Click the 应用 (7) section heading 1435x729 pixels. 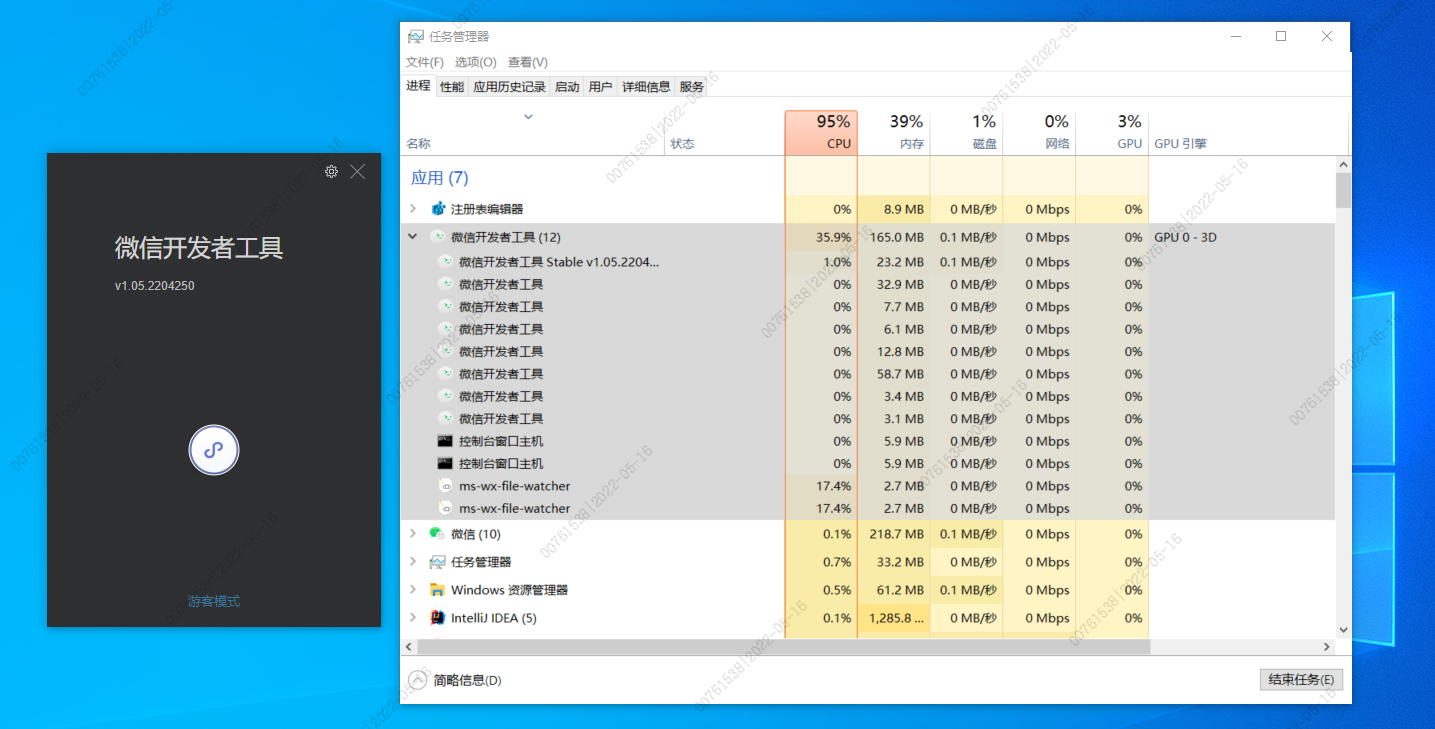tap(440, 178)
